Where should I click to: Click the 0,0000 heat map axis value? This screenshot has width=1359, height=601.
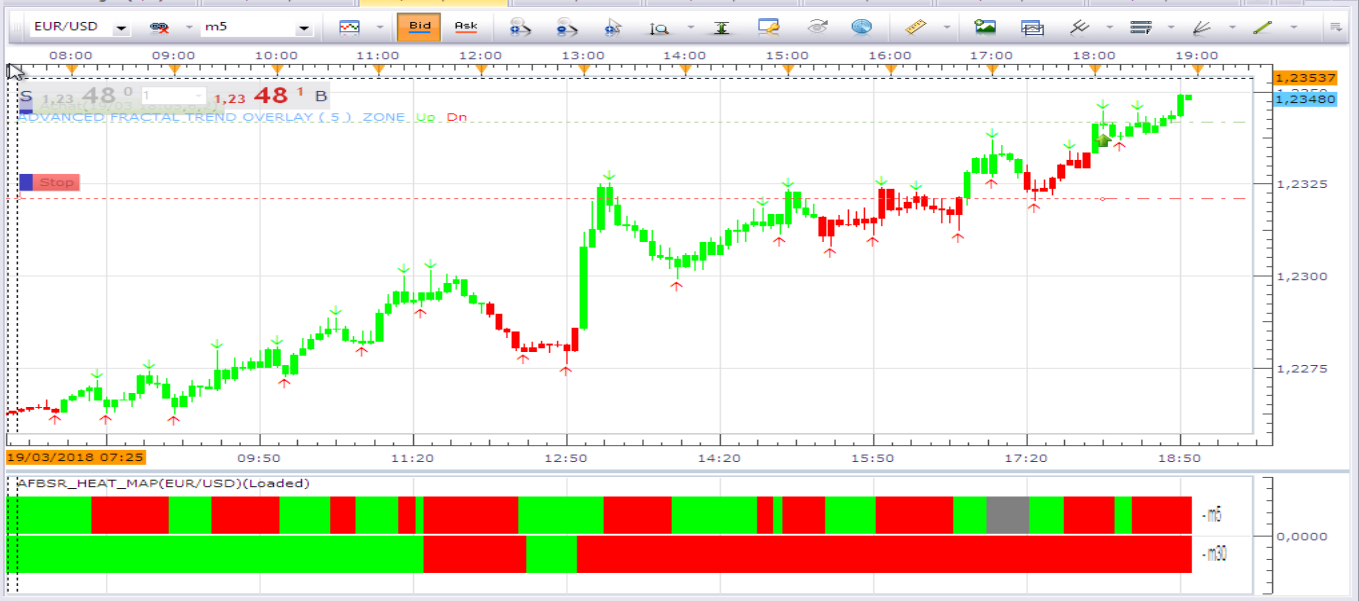pos(1301,536)
